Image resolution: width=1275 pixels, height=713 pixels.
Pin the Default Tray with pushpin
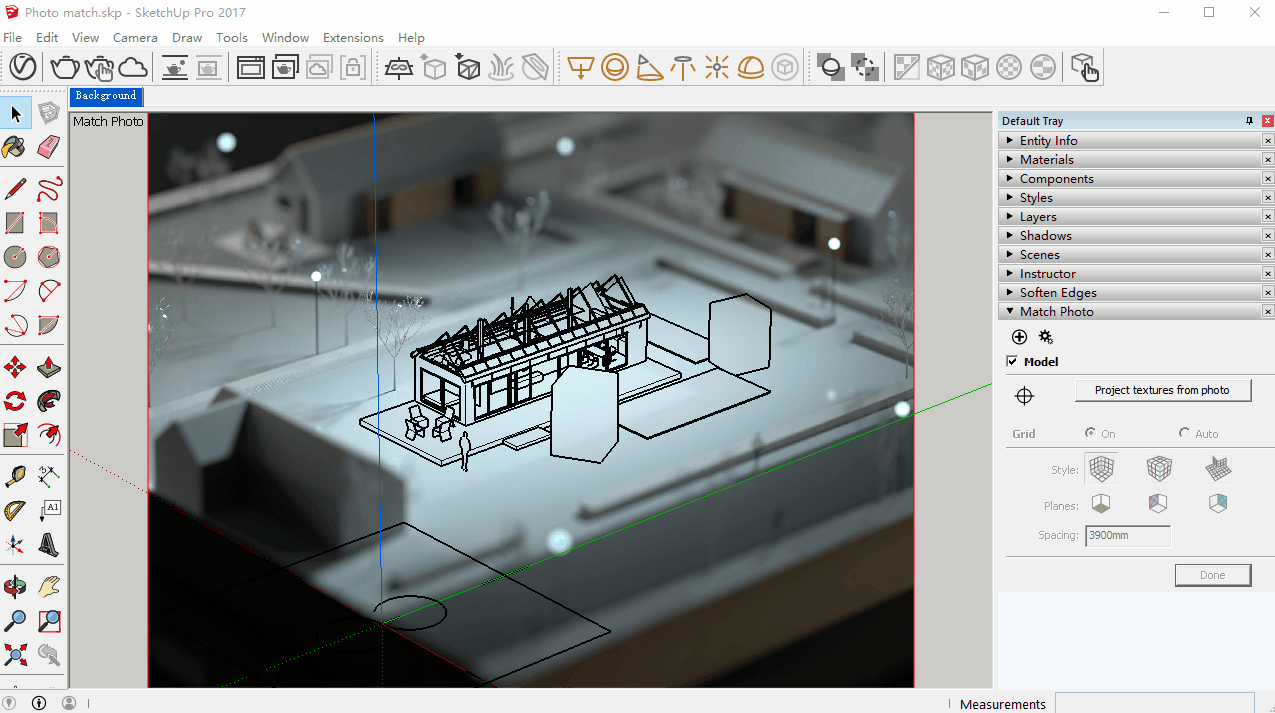click(1249, 121)
